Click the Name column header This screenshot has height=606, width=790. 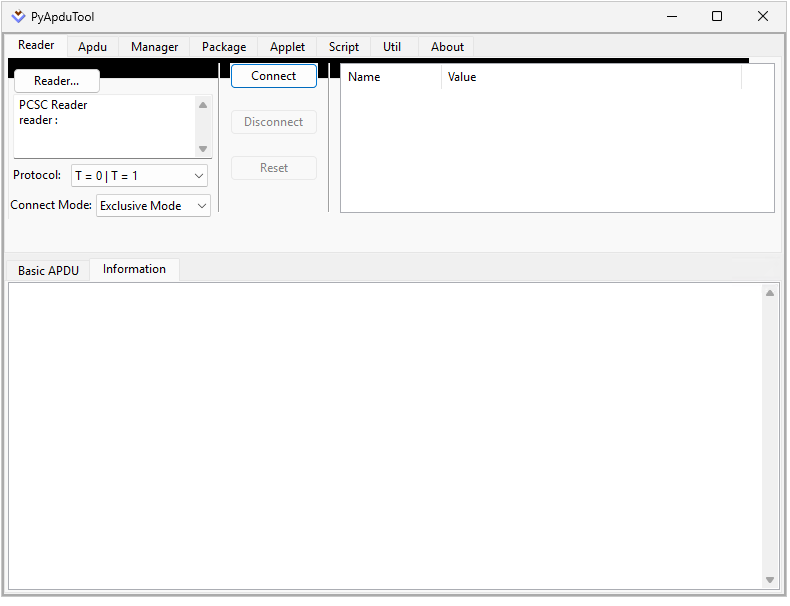[x=390, y=77]
